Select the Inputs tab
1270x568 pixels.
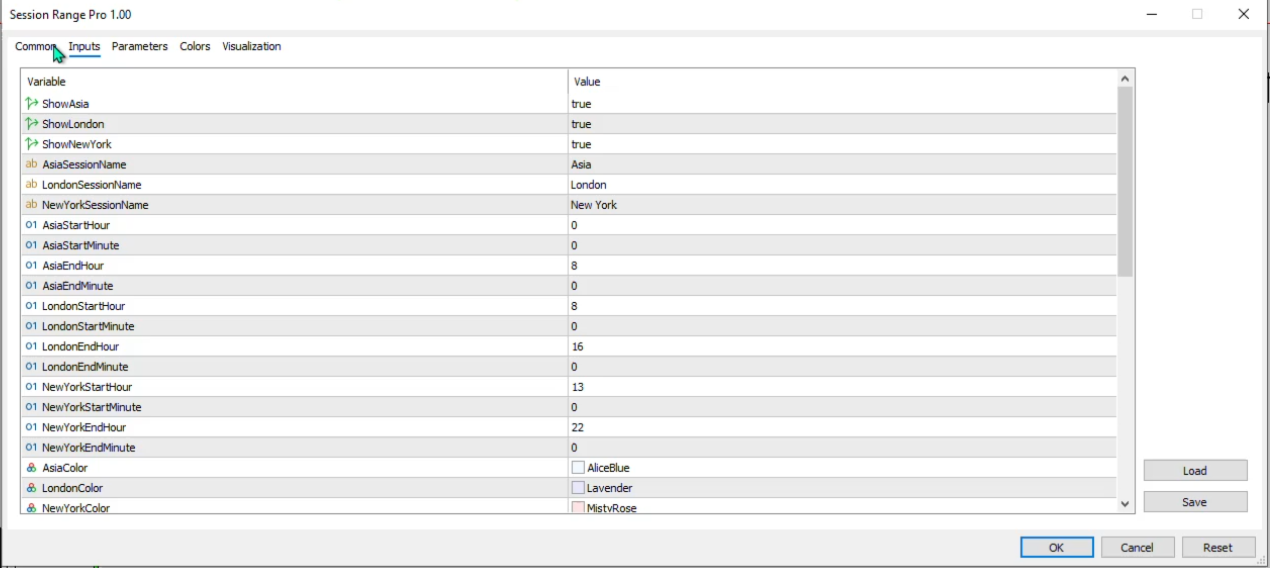tap(84, 47)
